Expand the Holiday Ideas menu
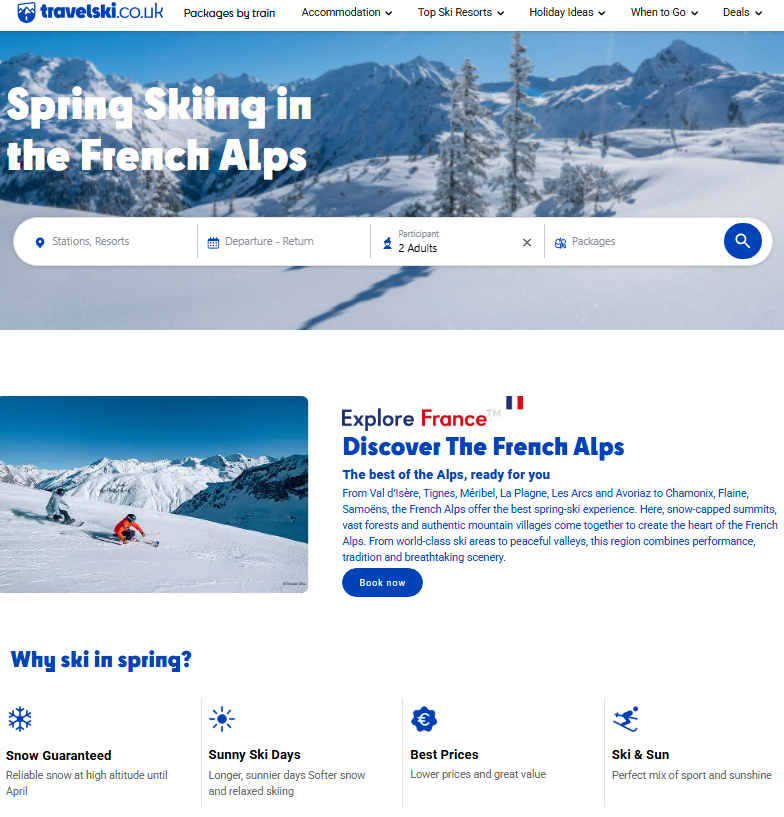Screen dimensions: 784x817 point(567,13)
